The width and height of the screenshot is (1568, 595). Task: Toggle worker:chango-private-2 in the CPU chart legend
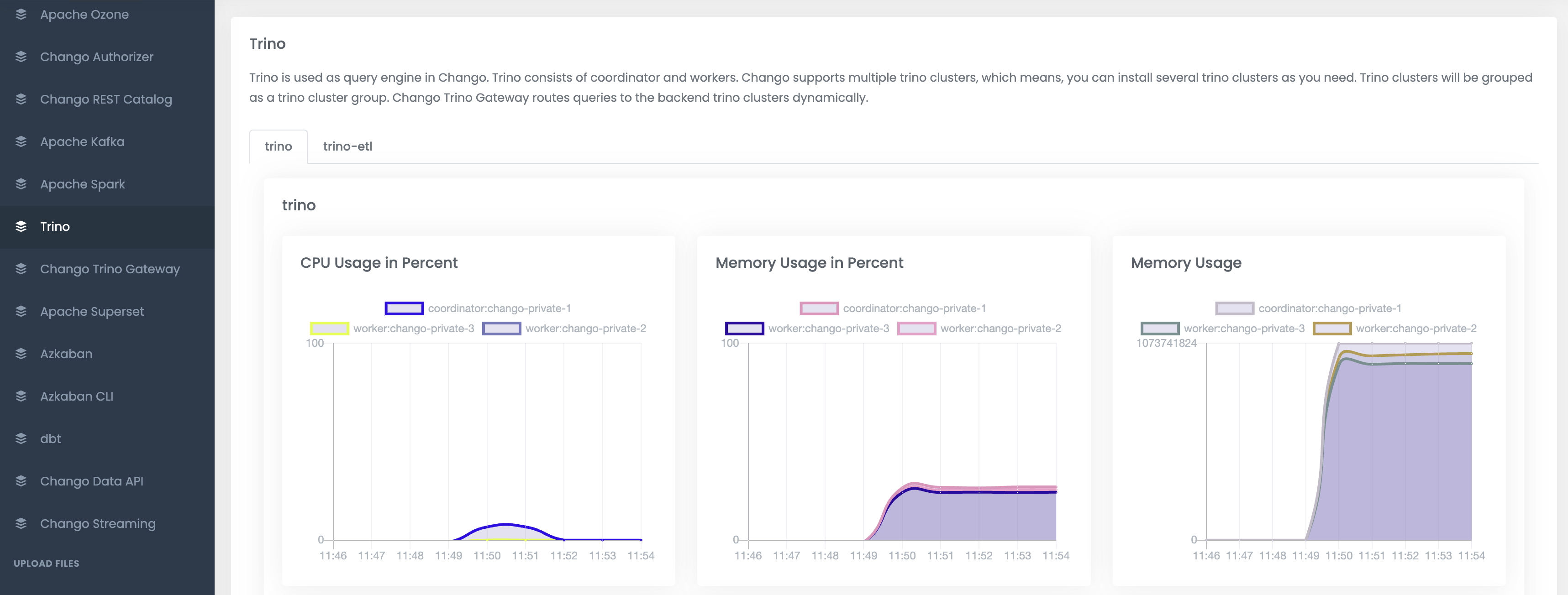click(x=564, y=329)
